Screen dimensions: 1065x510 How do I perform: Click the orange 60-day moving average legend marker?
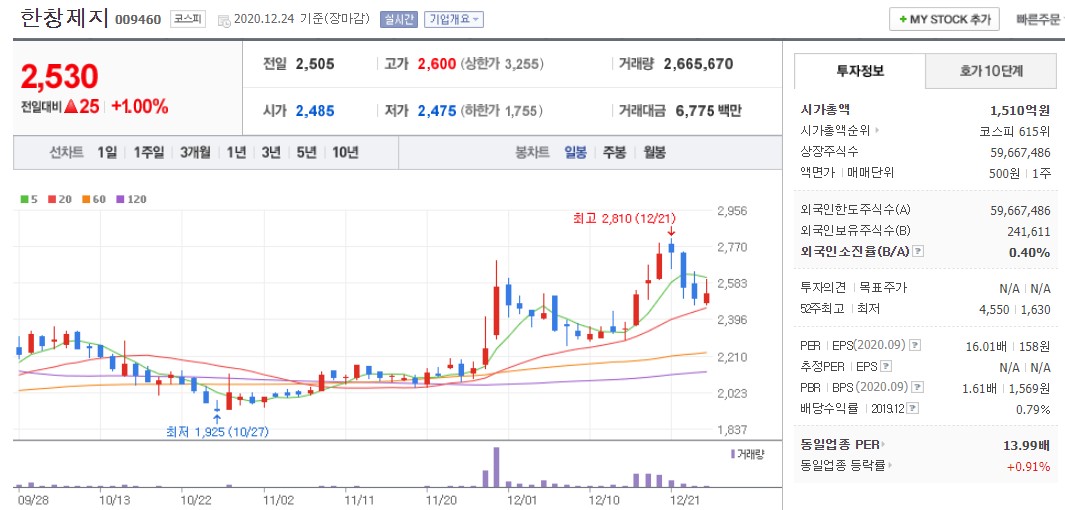(87, 200)
